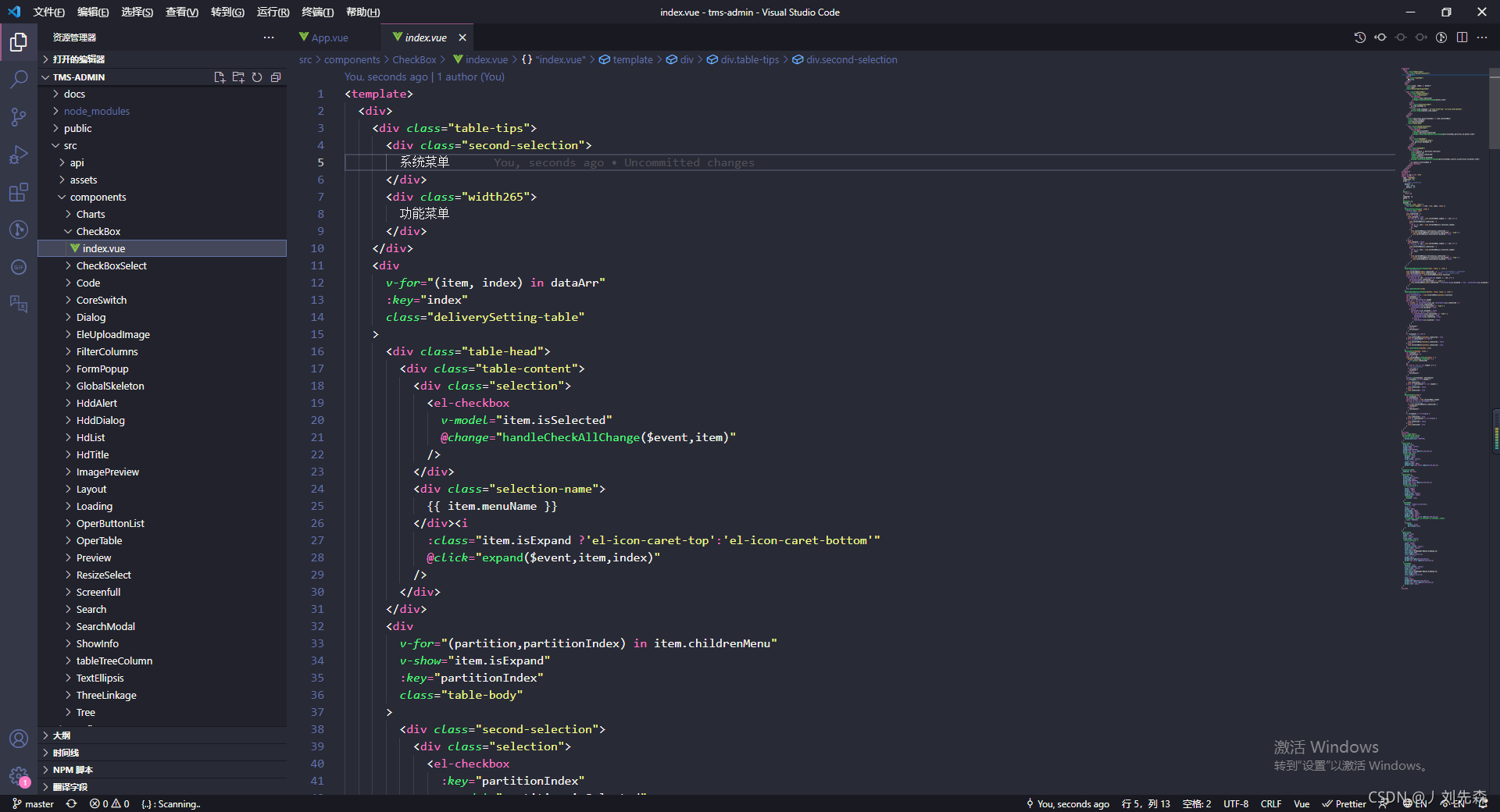Click Prettier status bar item
The width and height of the screenshot is (1500, 812).
(1344, 803)
